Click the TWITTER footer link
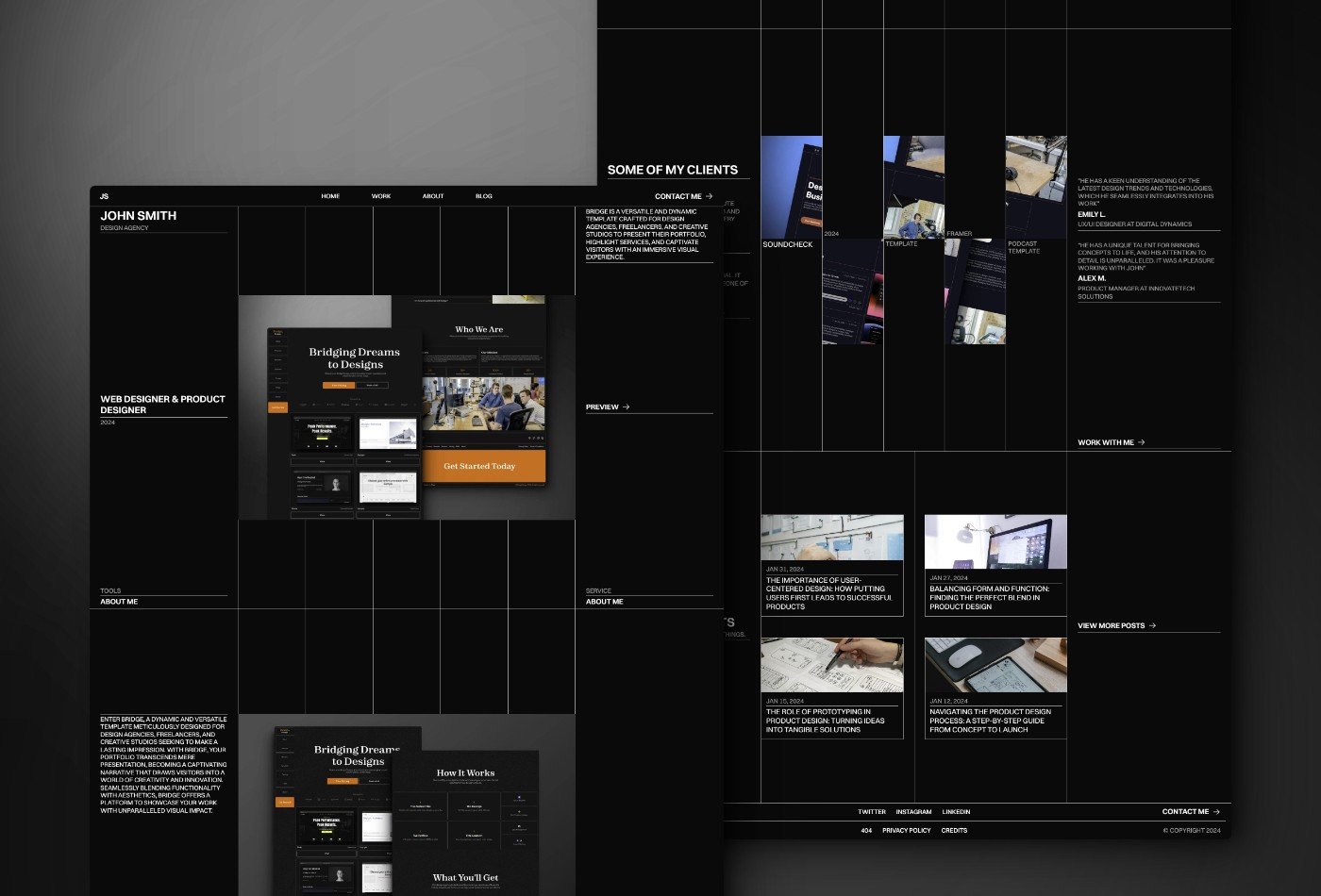Viewport: 1321px width, 896px height. click(871, 811)
